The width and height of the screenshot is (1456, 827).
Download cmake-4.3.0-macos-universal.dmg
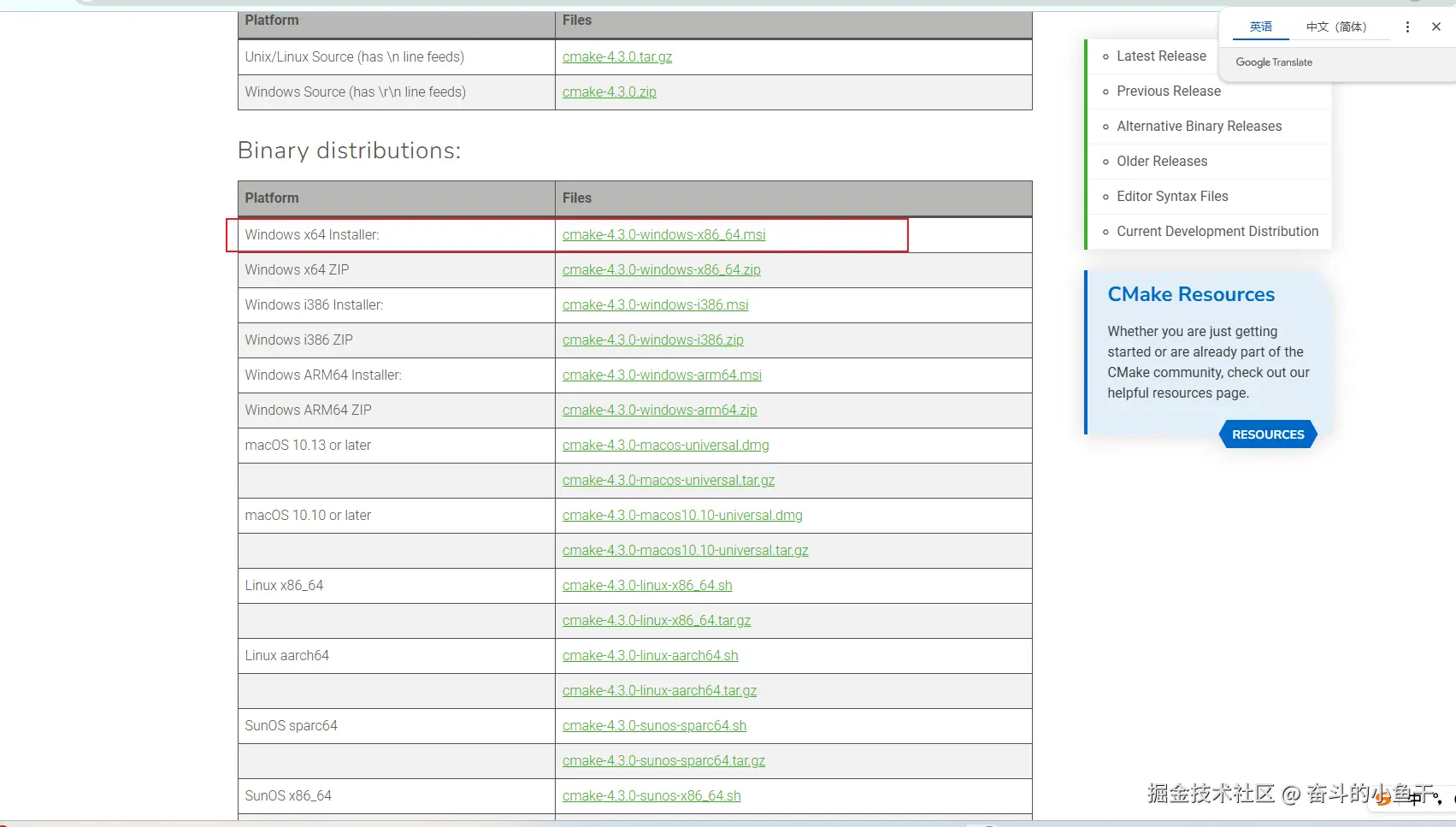tap(666, 446)
